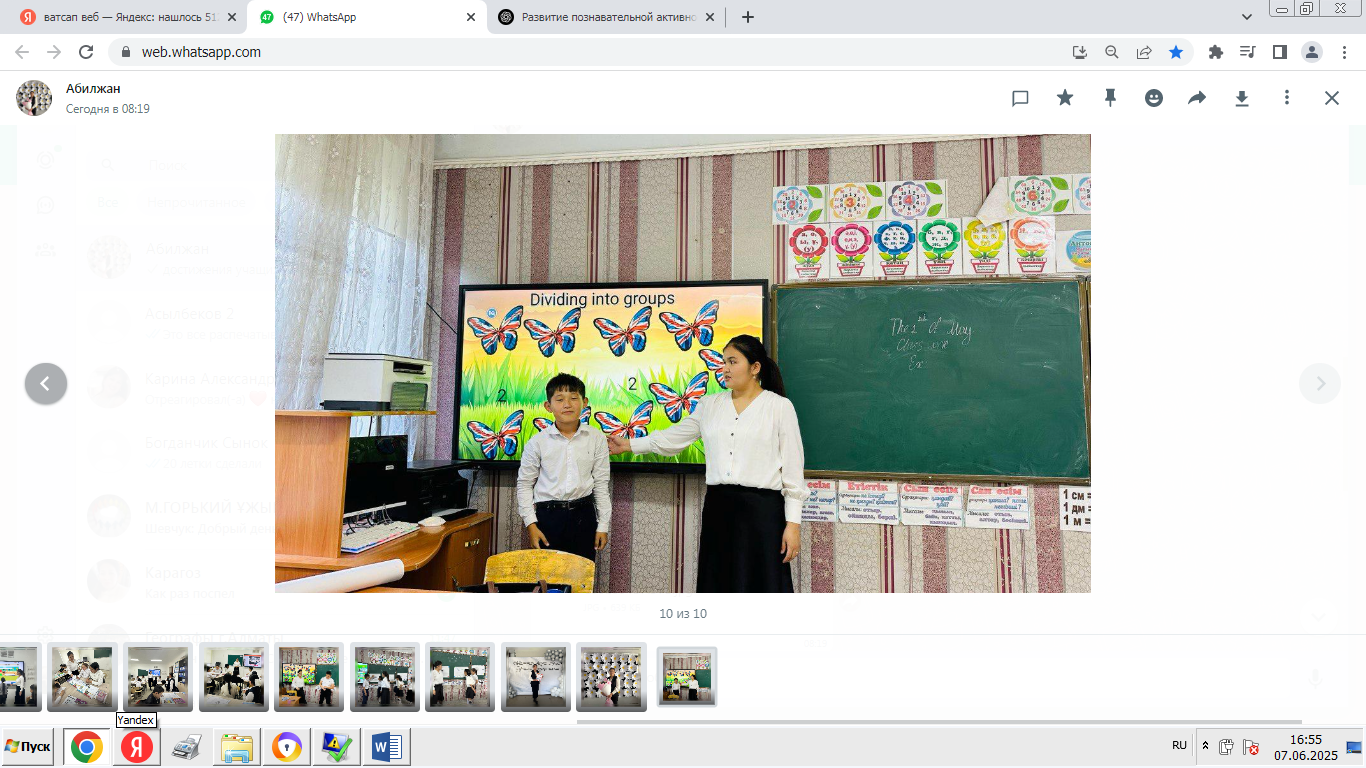This screenshot has width=1366, height=768.
Task: Reload the WhatsApp page
Action: coord(86,52)
